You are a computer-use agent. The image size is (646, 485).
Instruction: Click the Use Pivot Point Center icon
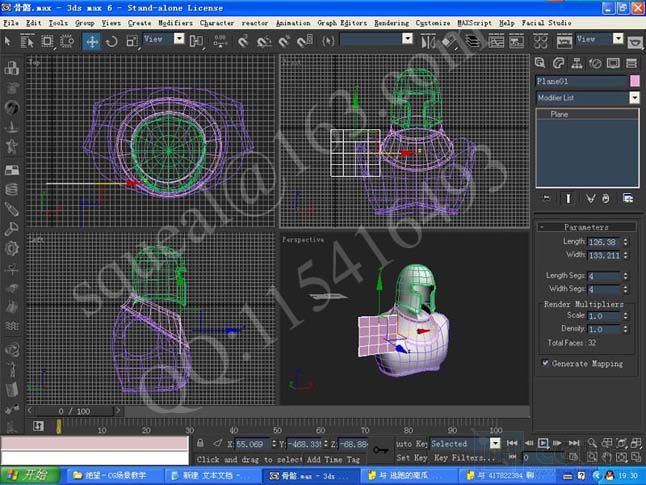click(196, 41)
